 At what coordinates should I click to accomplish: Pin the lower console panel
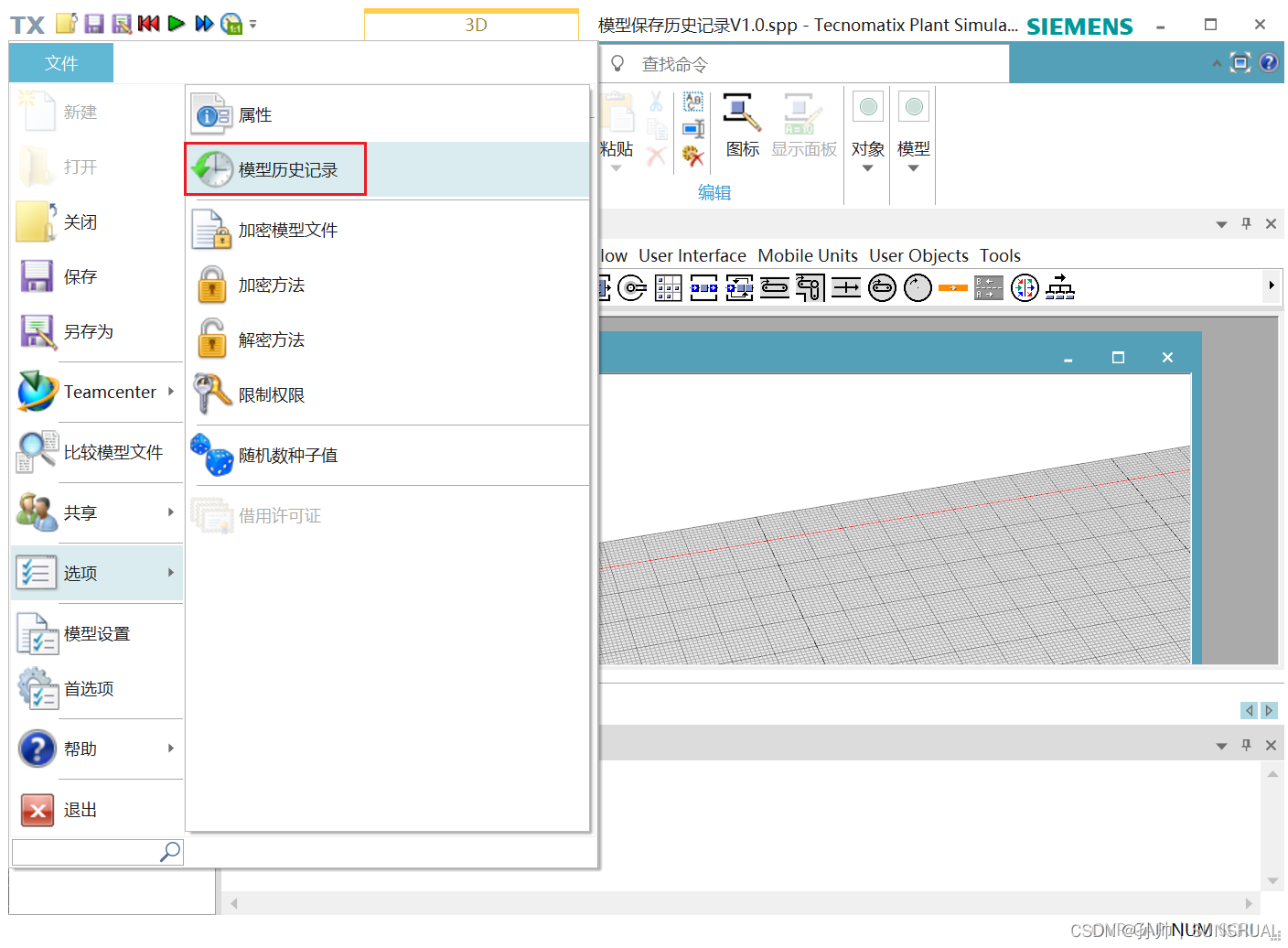pos(1246,745)
